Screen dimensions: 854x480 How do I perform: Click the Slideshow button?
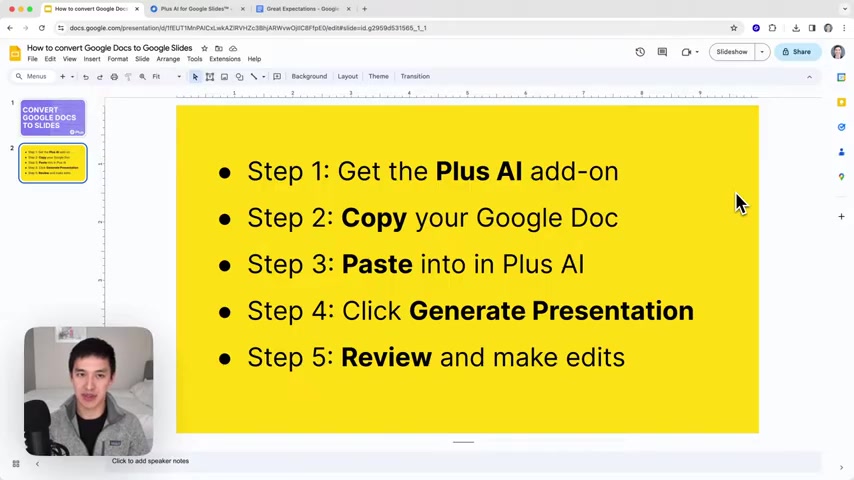(732, 52)
